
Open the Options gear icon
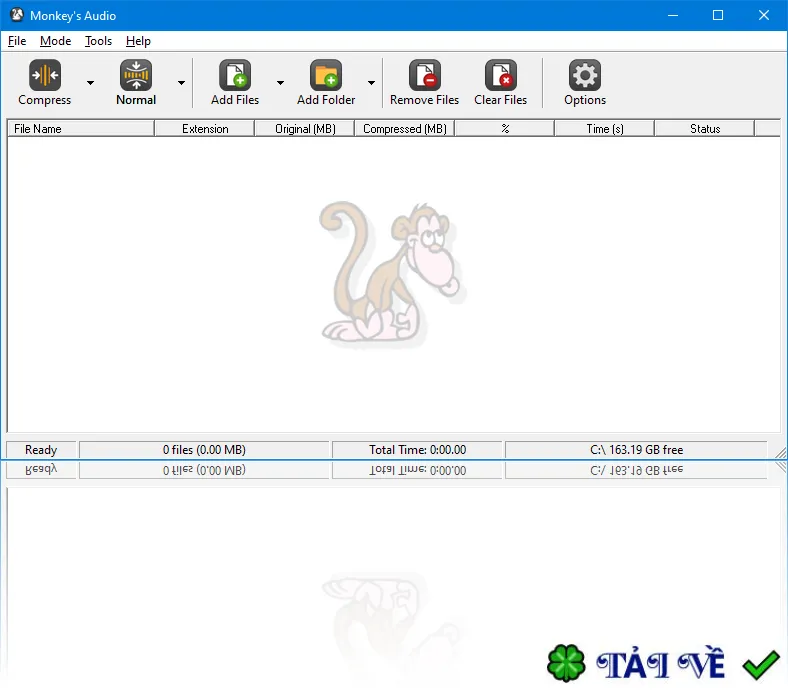click(584, 75)
